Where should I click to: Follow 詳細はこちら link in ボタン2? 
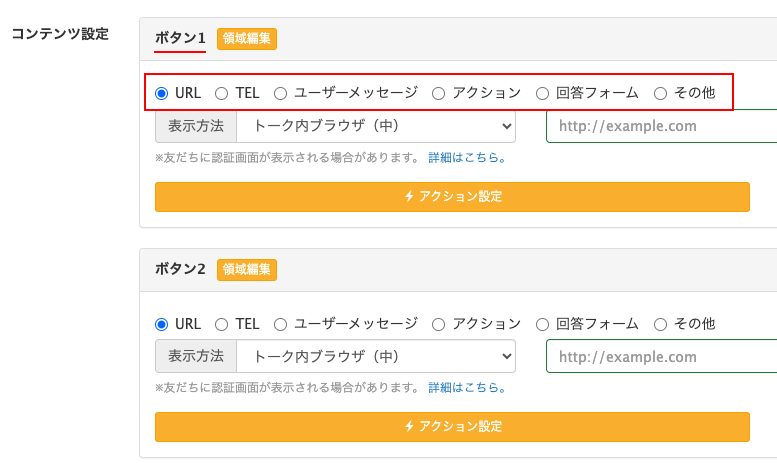pos(467,388)
